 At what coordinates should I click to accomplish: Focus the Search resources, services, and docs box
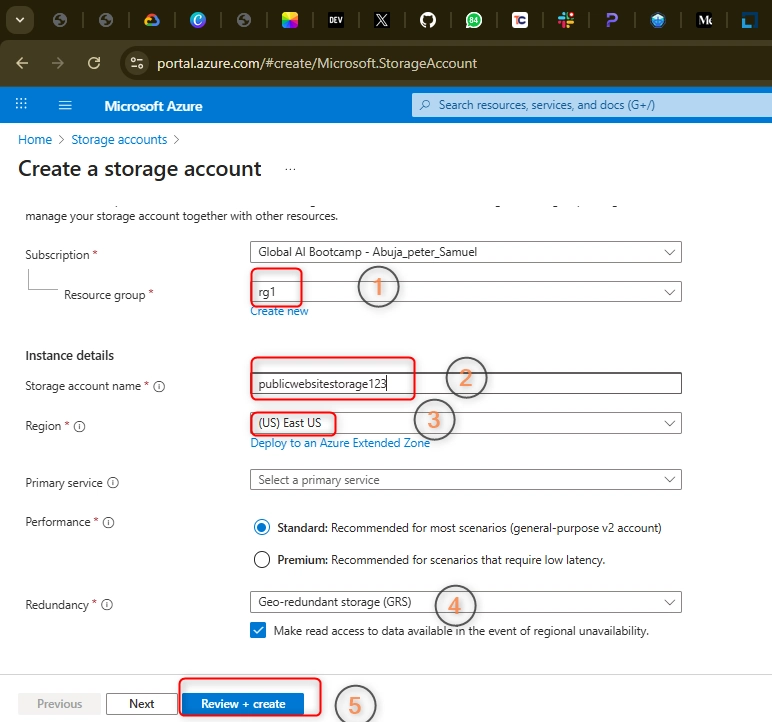point(591,105)
